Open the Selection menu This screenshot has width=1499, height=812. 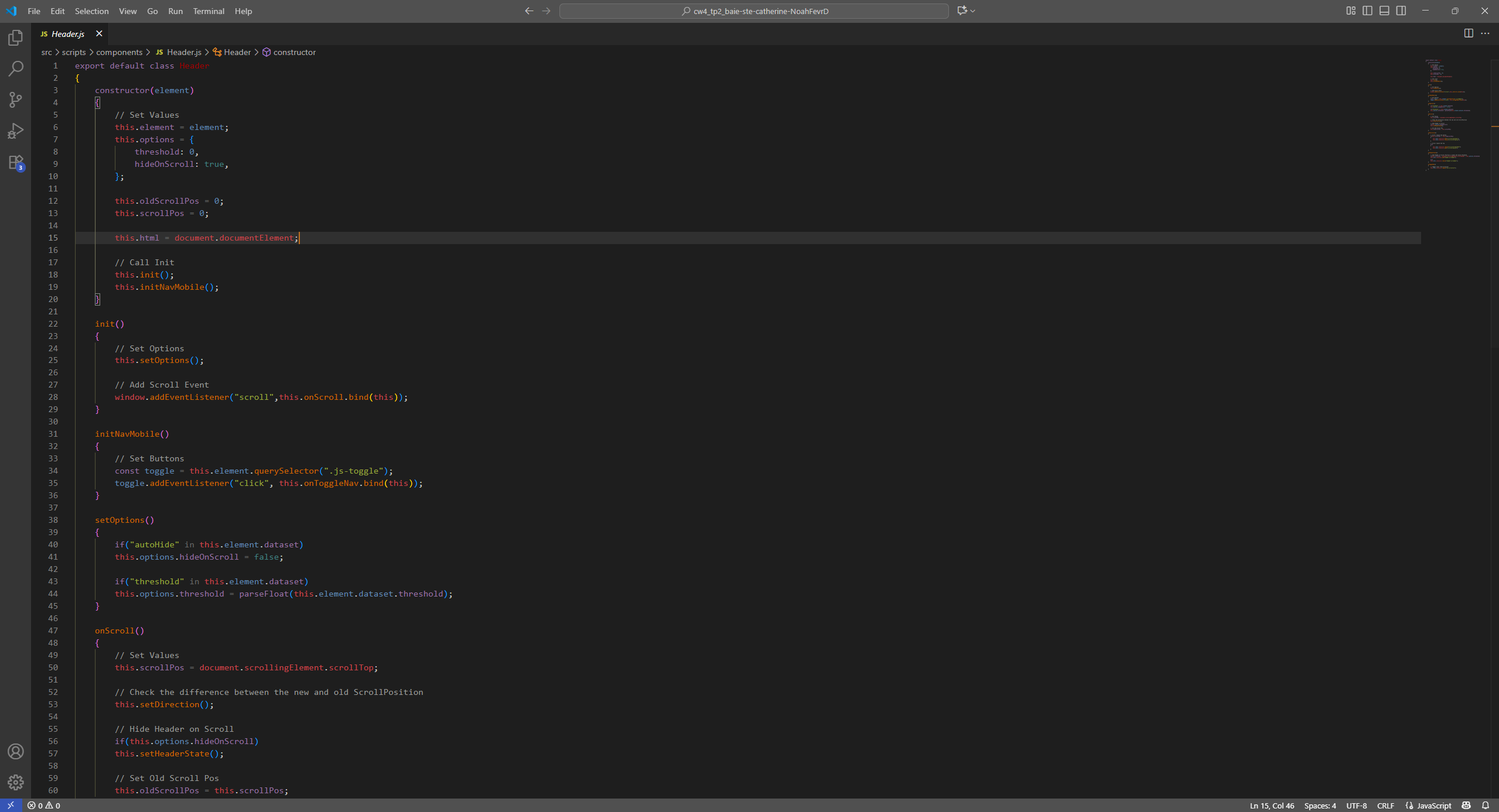point(91,11)
